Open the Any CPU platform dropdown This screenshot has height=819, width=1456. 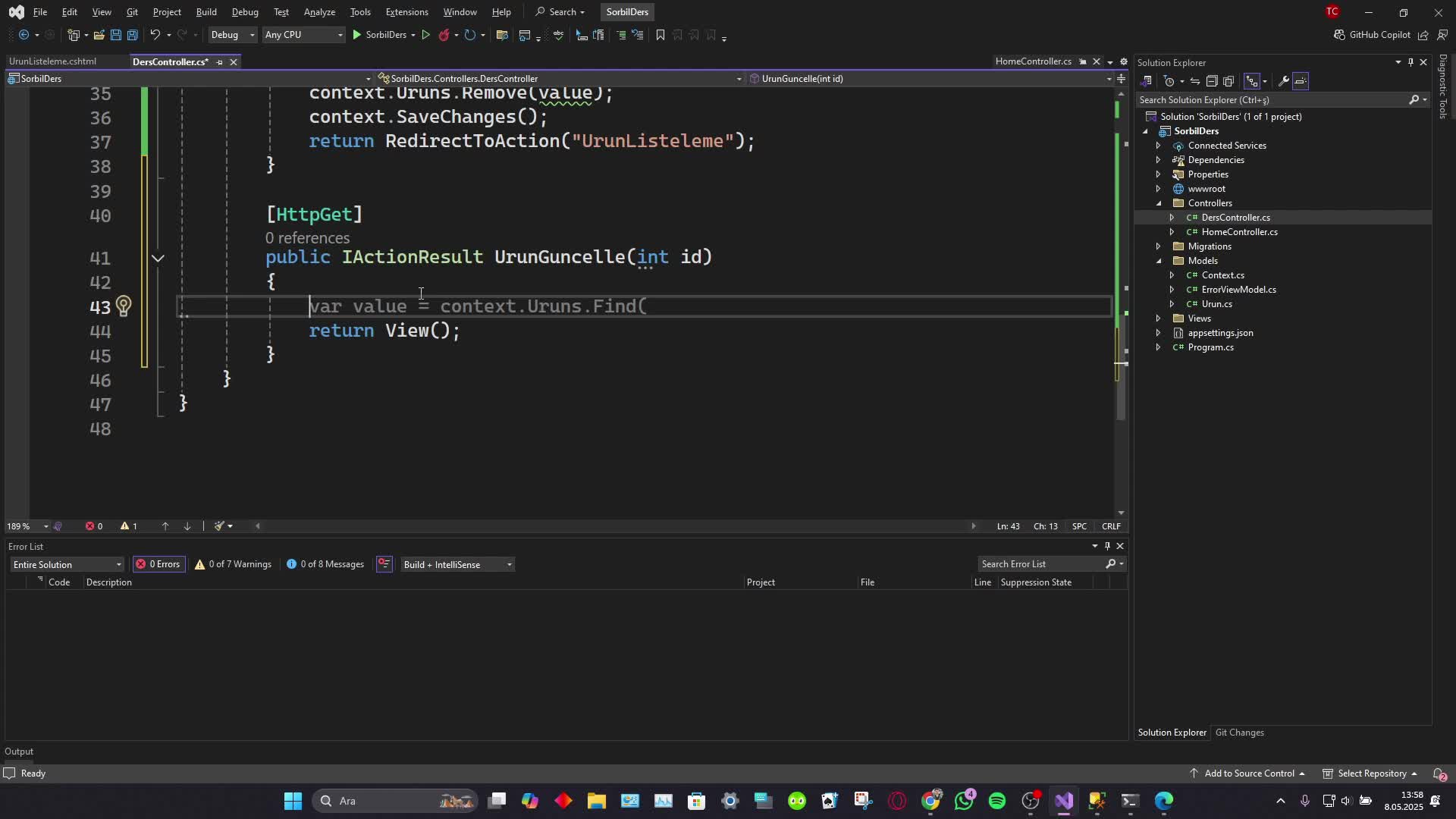303,35
